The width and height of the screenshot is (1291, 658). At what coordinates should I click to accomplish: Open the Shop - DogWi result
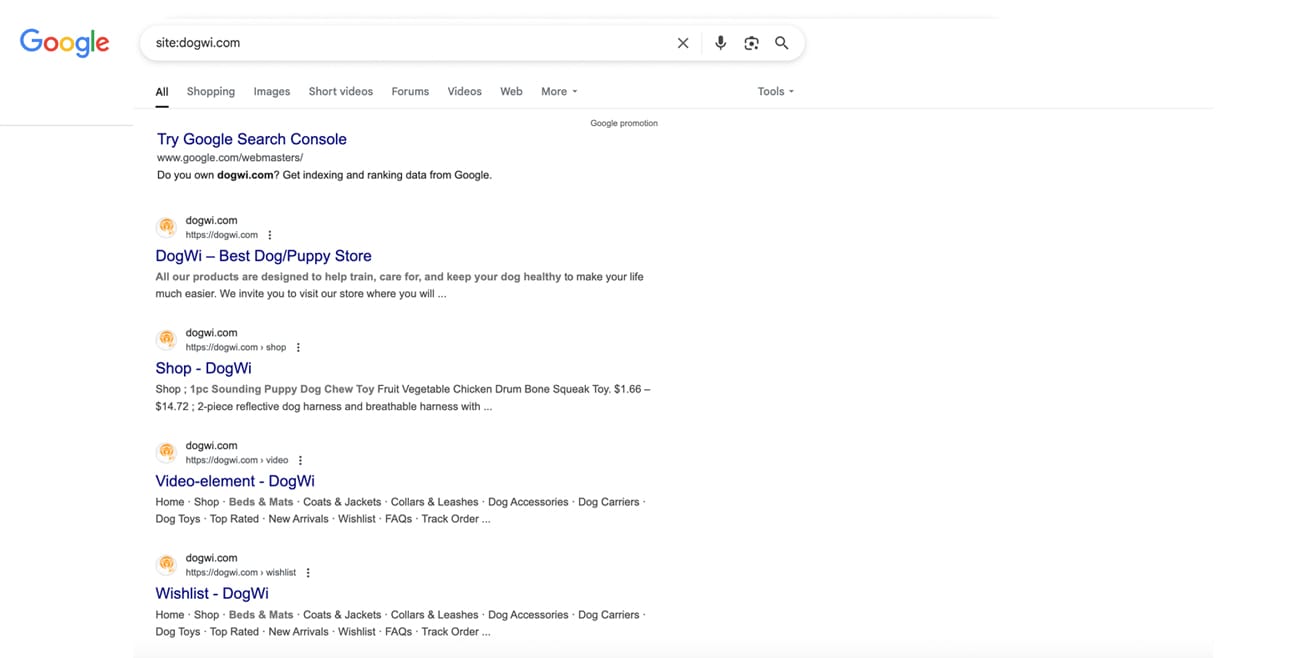coord(203,368)
